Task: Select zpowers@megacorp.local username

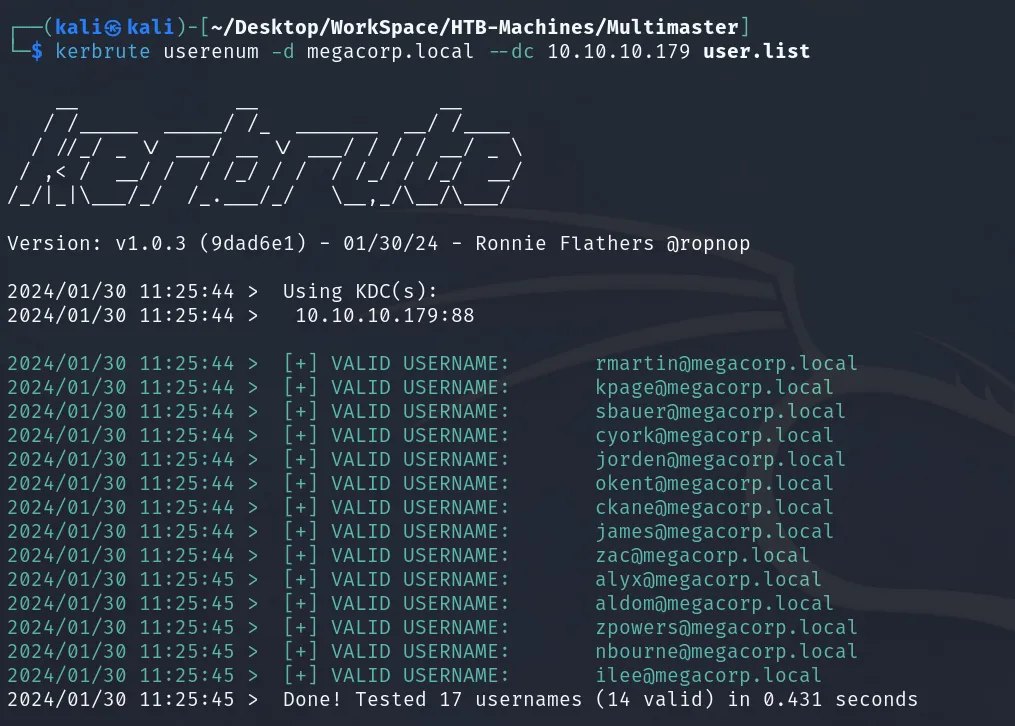Action: [726, 627]
